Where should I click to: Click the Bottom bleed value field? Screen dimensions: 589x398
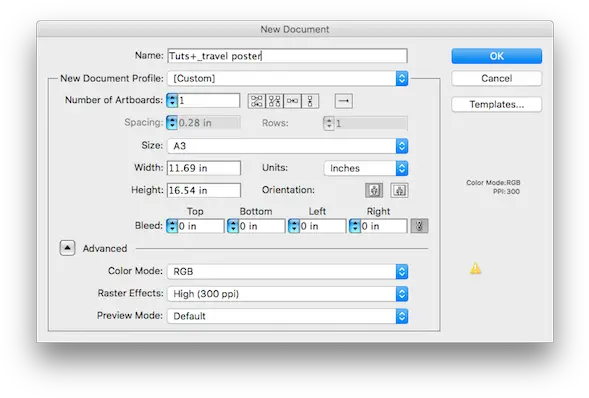(x=262, y=226)
